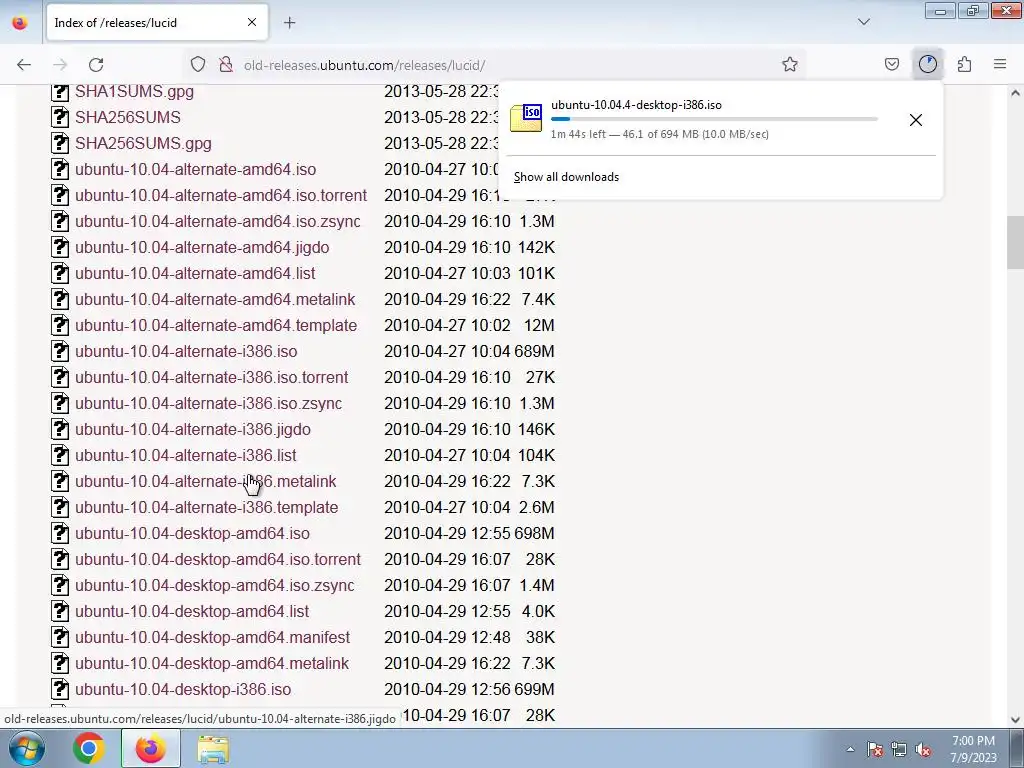Click the scrollbar down arrow
The height and width of the screenshot is (768, 1024).
click(x=1015, y=719)
